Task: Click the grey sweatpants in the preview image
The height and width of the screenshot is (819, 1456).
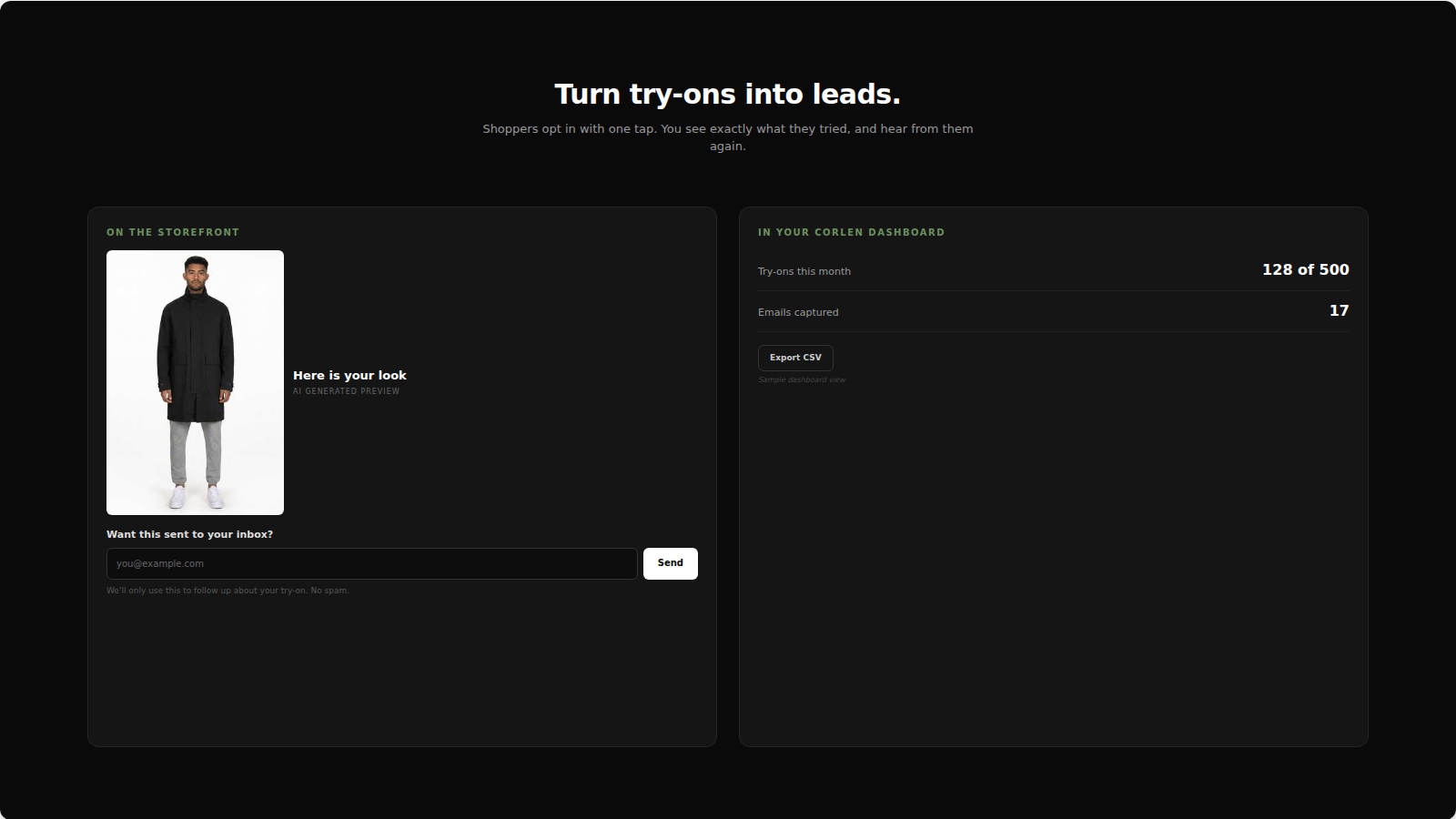Action: [196, 452]
